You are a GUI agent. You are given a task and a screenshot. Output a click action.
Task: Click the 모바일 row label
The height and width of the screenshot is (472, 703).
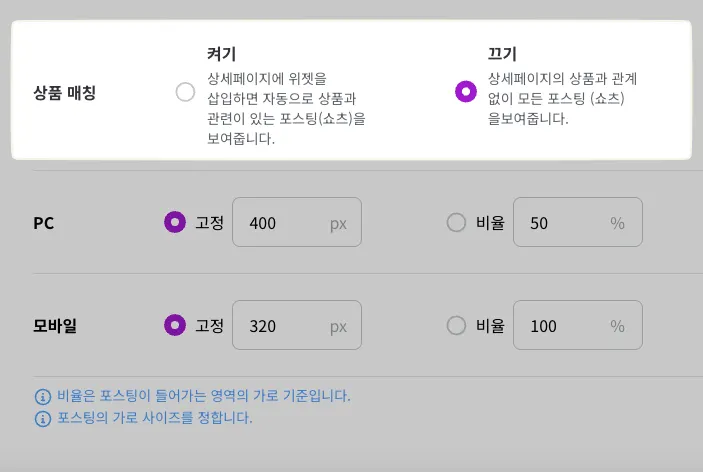(x=57, y=326)
